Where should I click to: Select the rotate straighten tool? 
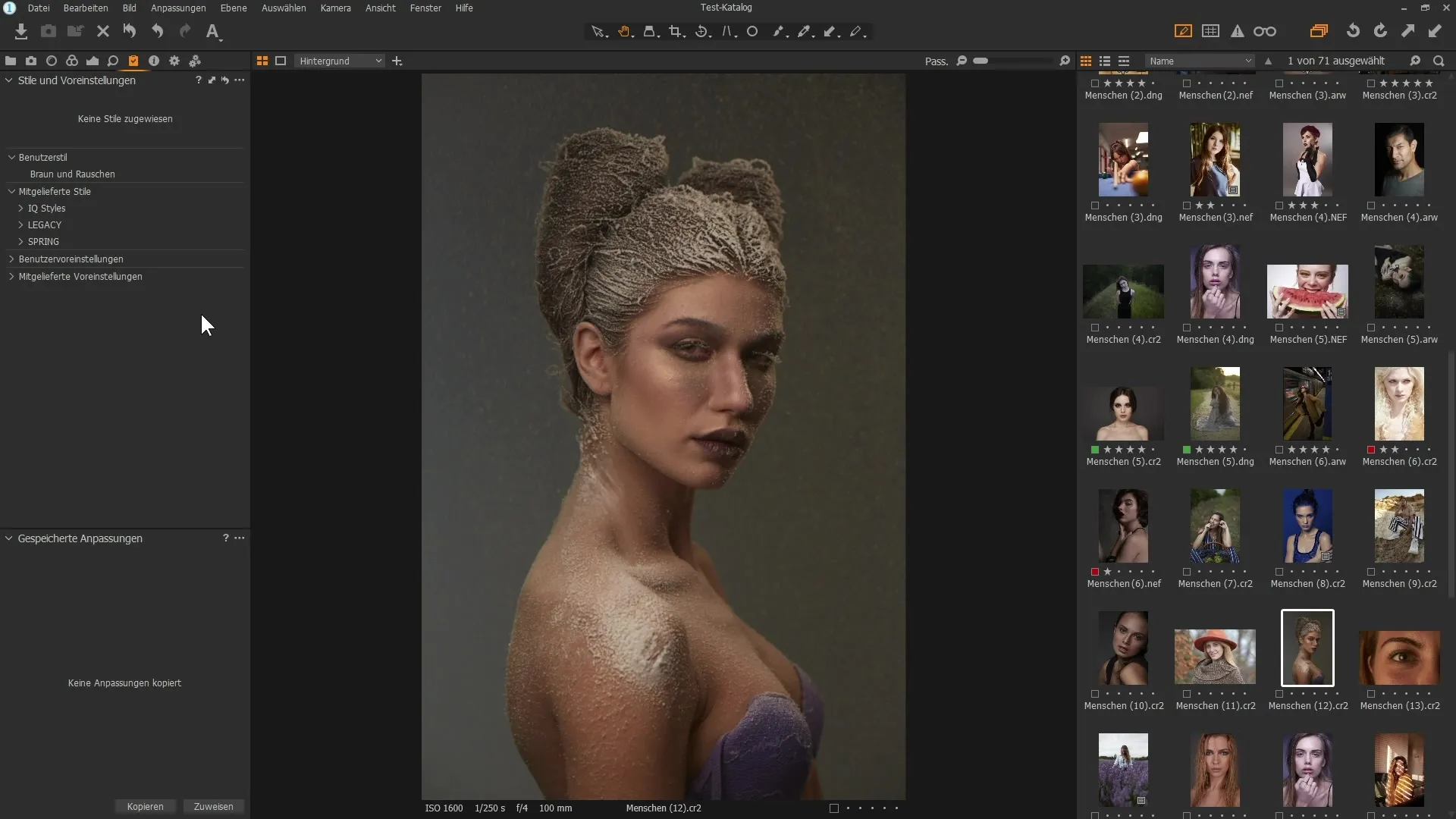[x=702, y=32]
